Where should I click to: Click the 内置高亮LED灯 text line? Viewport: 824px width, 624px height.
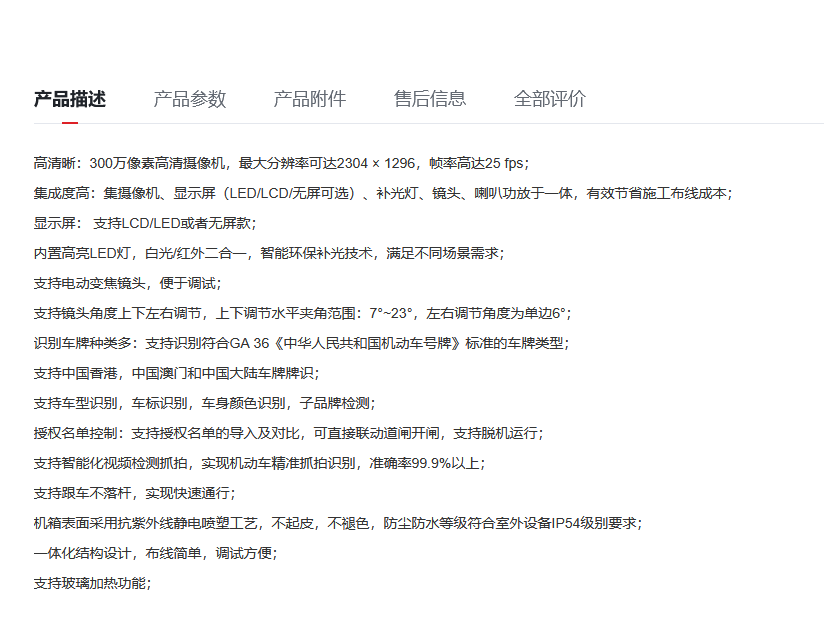pos(269,253)
